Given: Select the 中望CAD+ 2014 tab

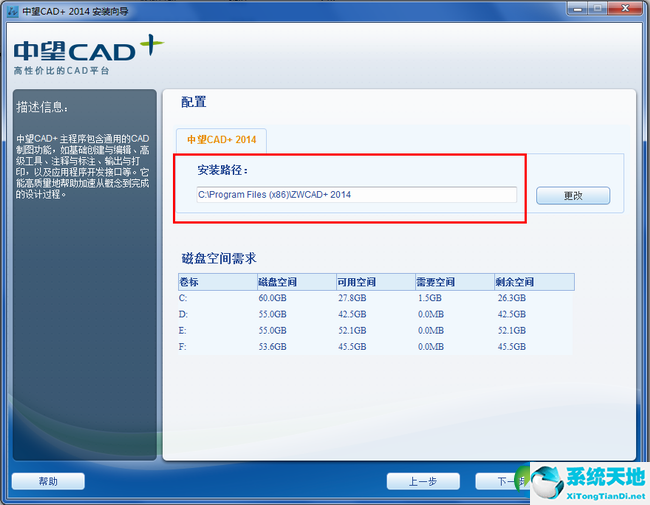Looking at the screenshot, I should pos(221,140).
